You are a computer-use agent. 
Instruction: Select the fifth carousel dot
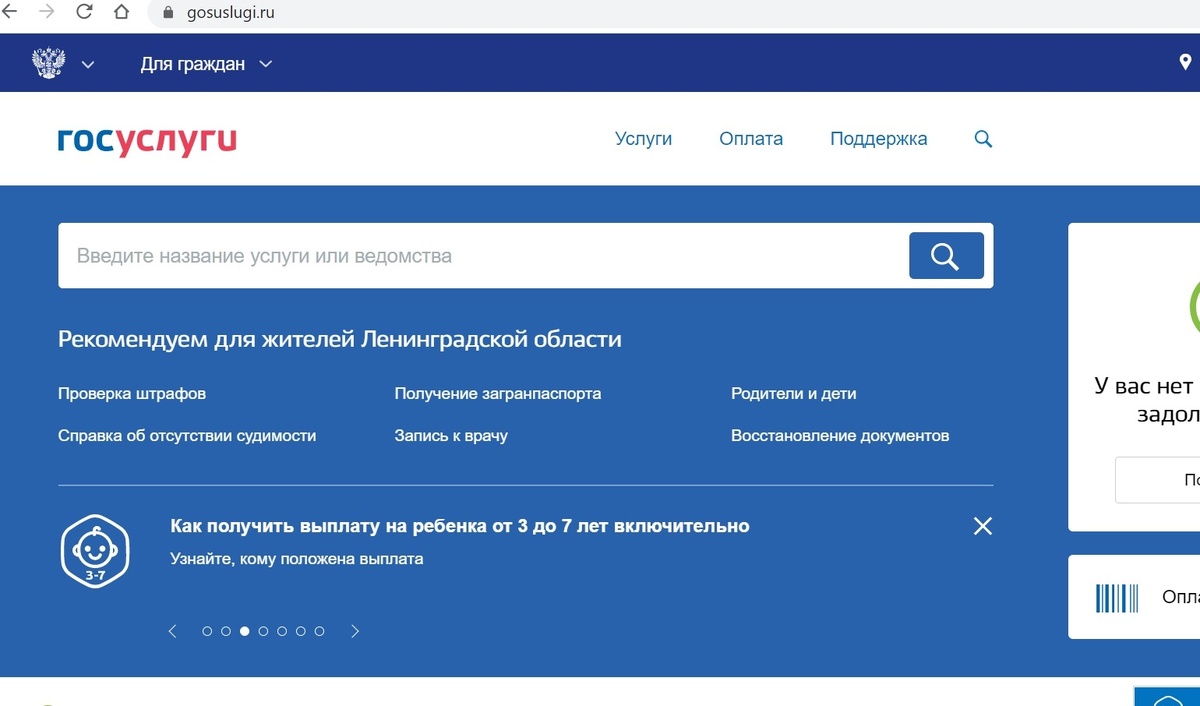pyautogui.click(x=282, y=631)
